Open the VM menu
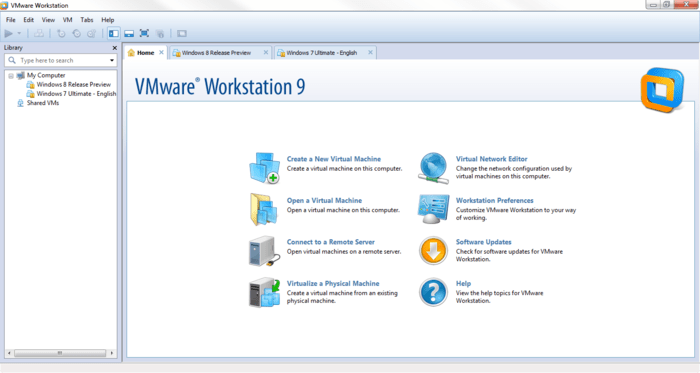 [x=67, y=20]
